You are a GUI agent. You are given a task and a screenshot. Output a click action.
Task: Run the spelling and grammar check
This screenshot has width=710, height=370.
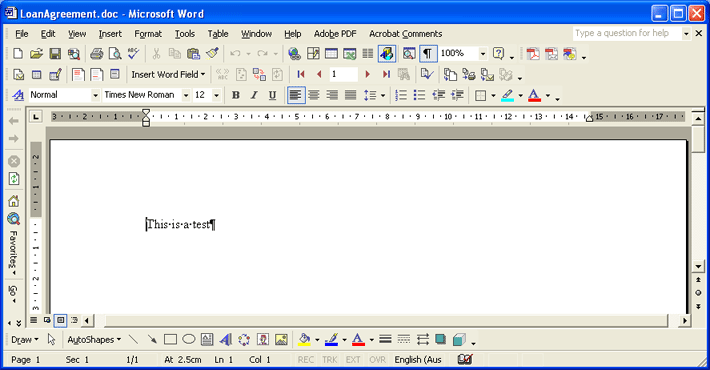pos(133,54)
